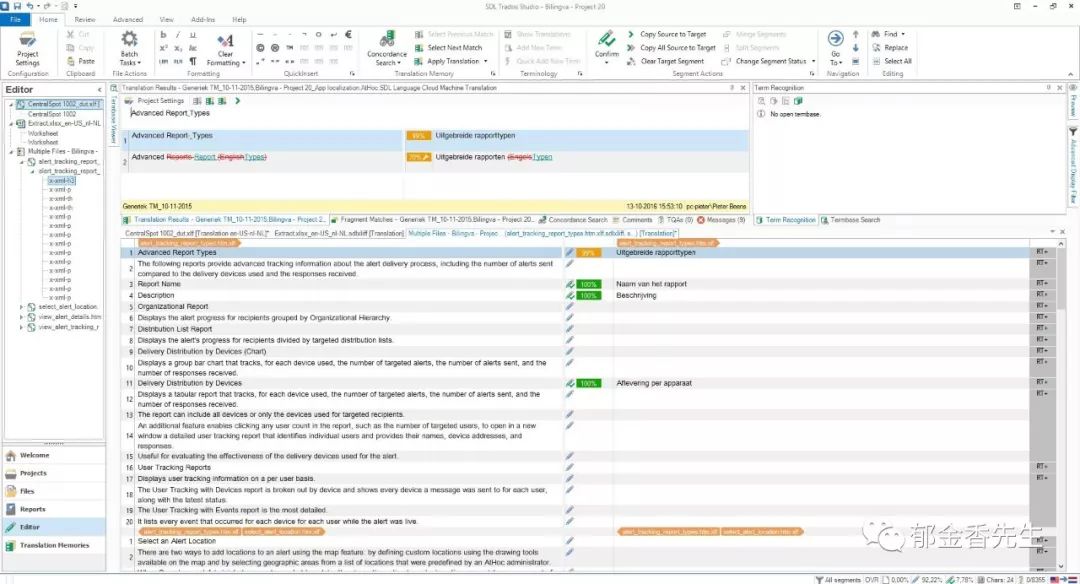The image size is (1080, 584).
Task: Switch to Termbase Search tab
Action: pos(850,220)
